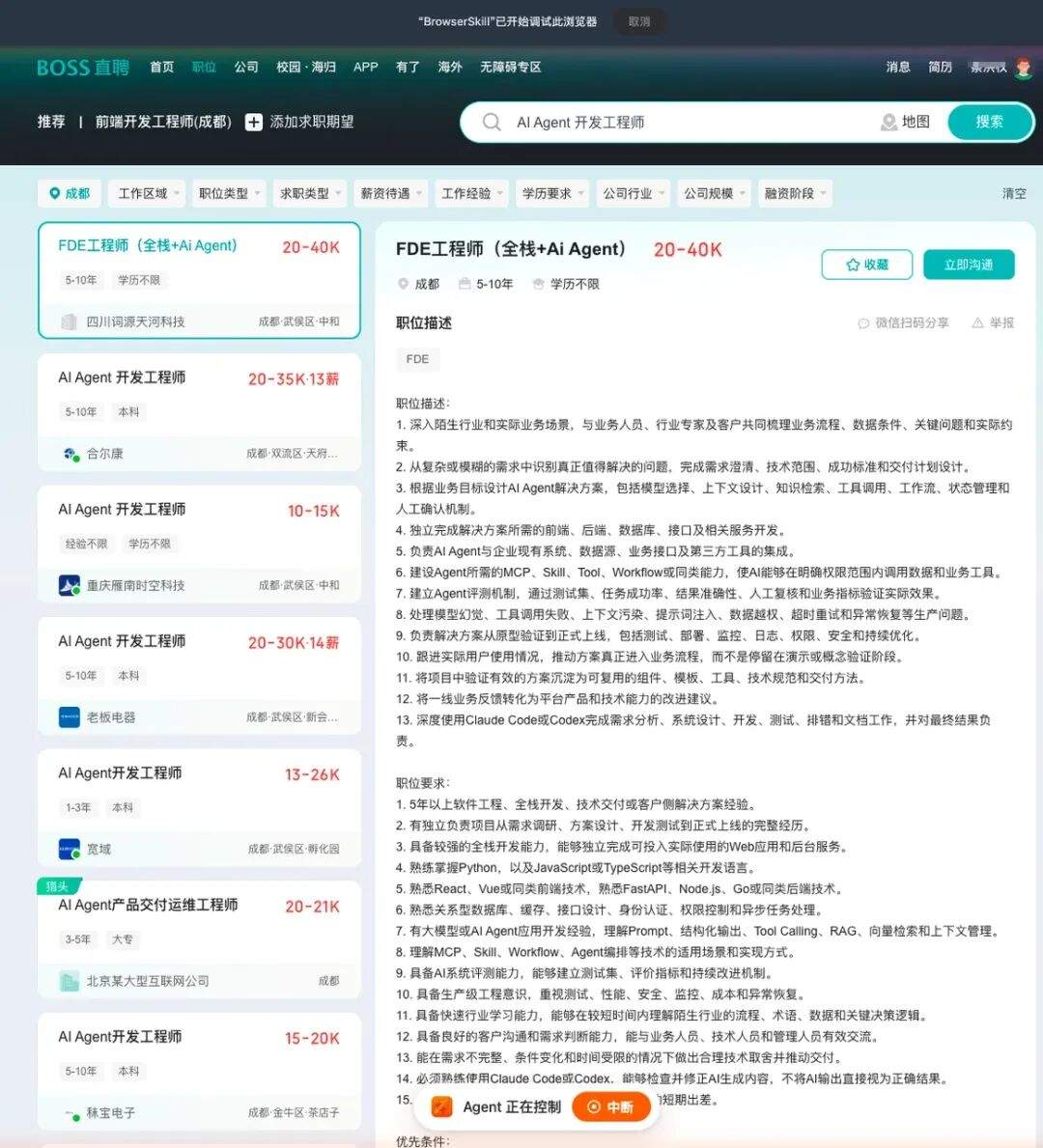Image resolution: width=1043 pixels, height=1148 pixels.
Task: Click 重庆雁南时空科技 company logo
Action: coord(69,586)
